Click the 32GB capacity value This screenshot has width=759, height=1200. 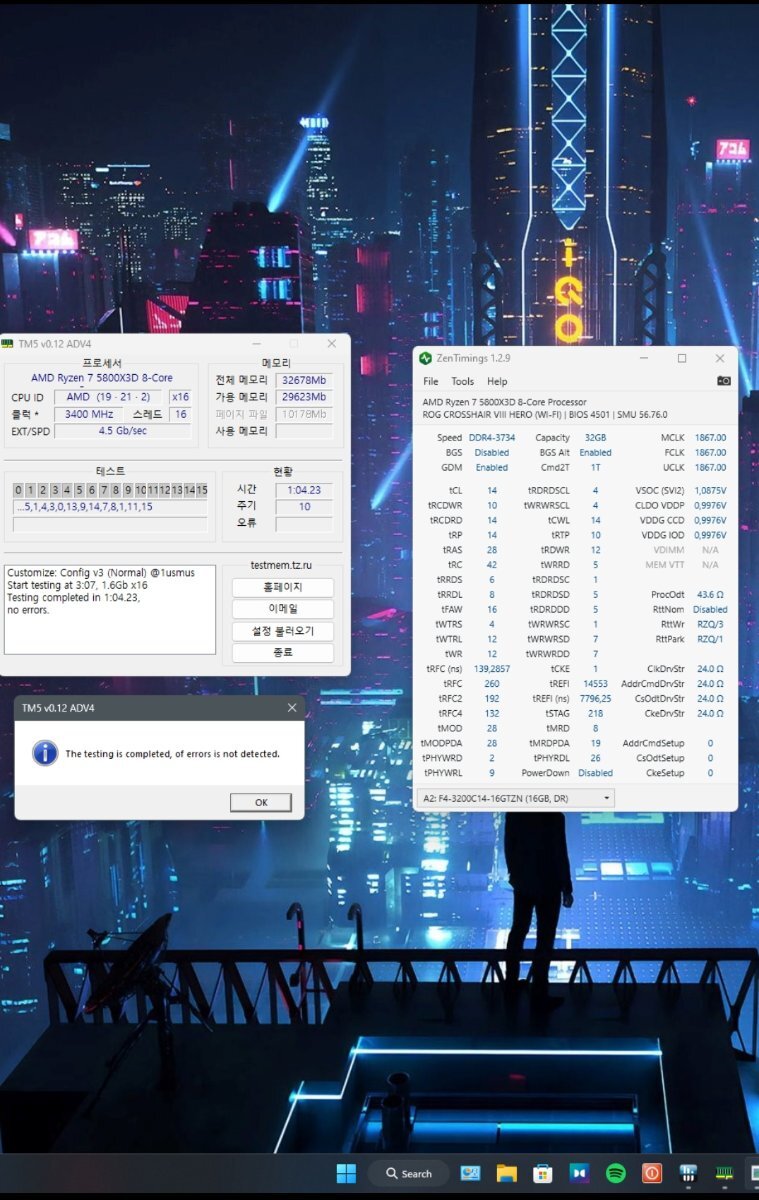595,438
